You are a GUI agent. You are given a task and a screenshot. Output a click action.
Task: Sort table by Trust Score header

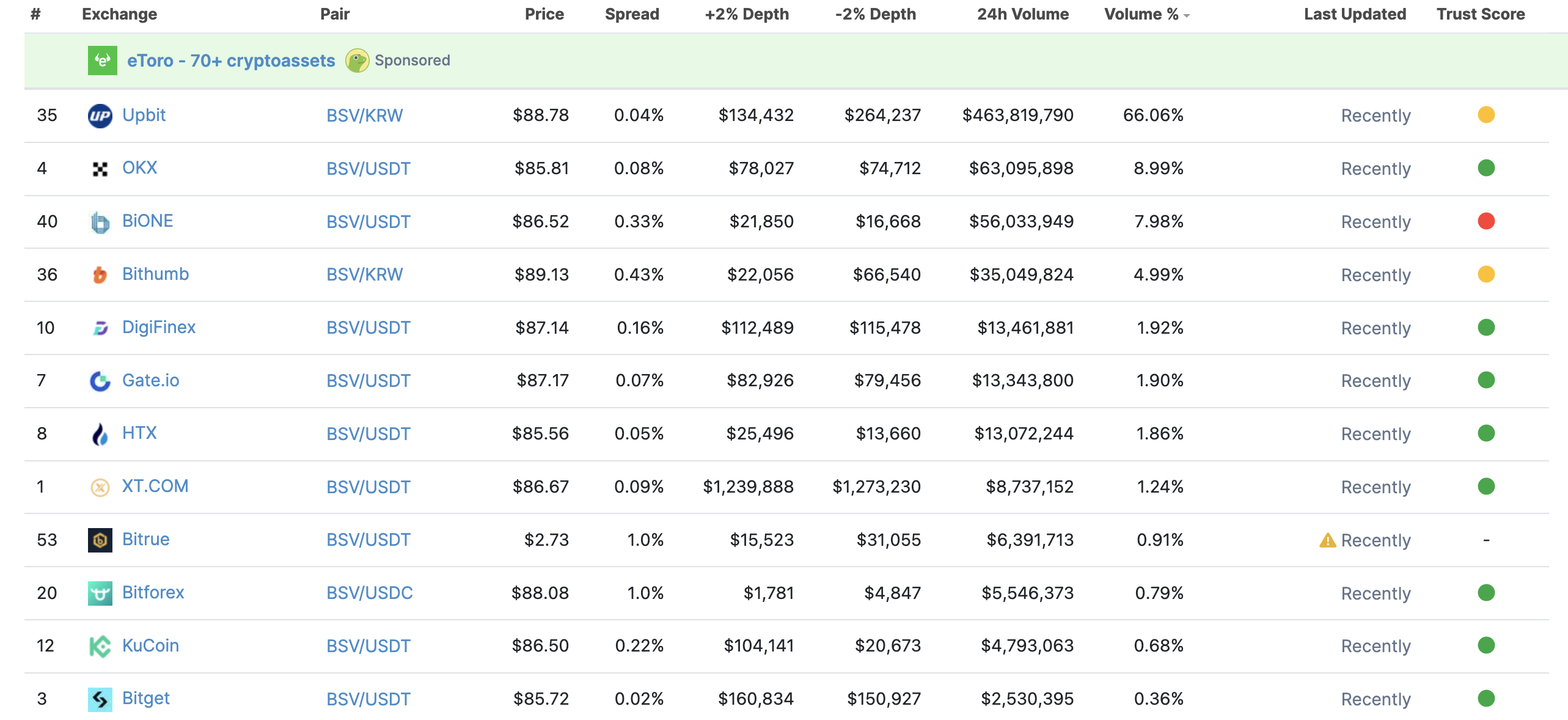(x=1480, y=14)
